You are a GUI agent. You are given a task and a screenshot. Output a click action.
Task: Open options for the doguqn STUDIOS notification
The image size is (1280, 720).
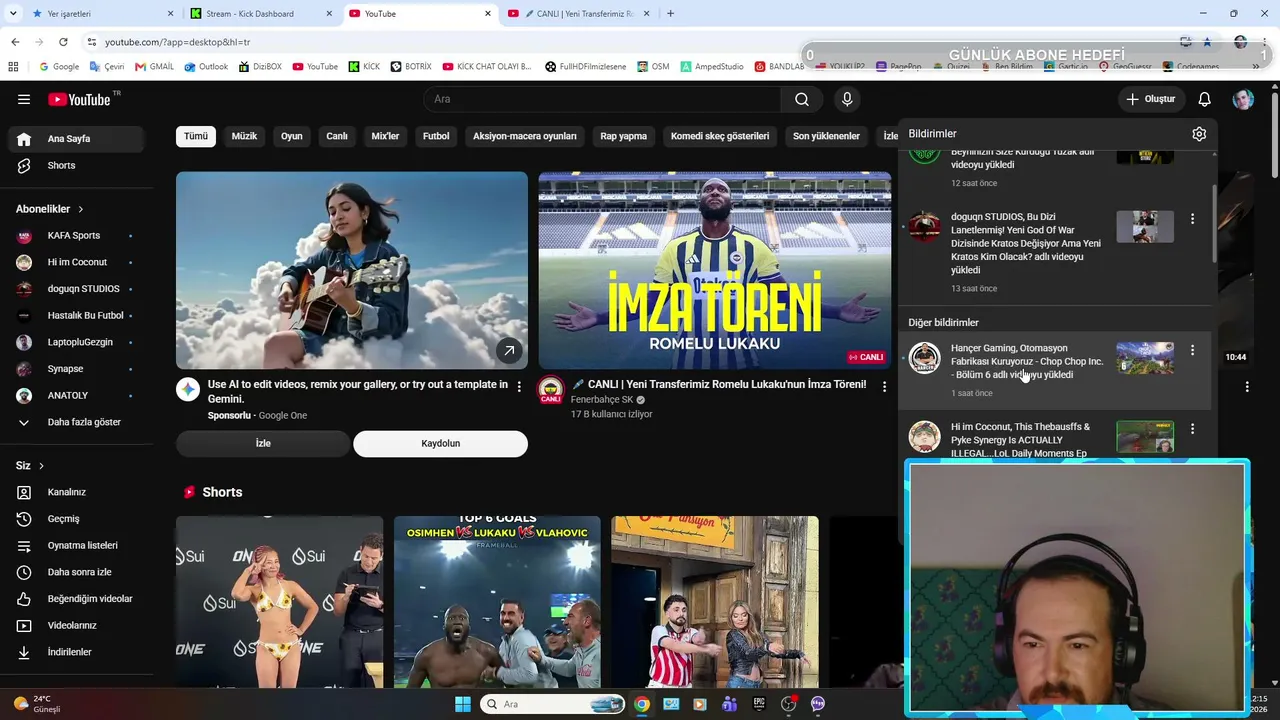coord(1192,219)
